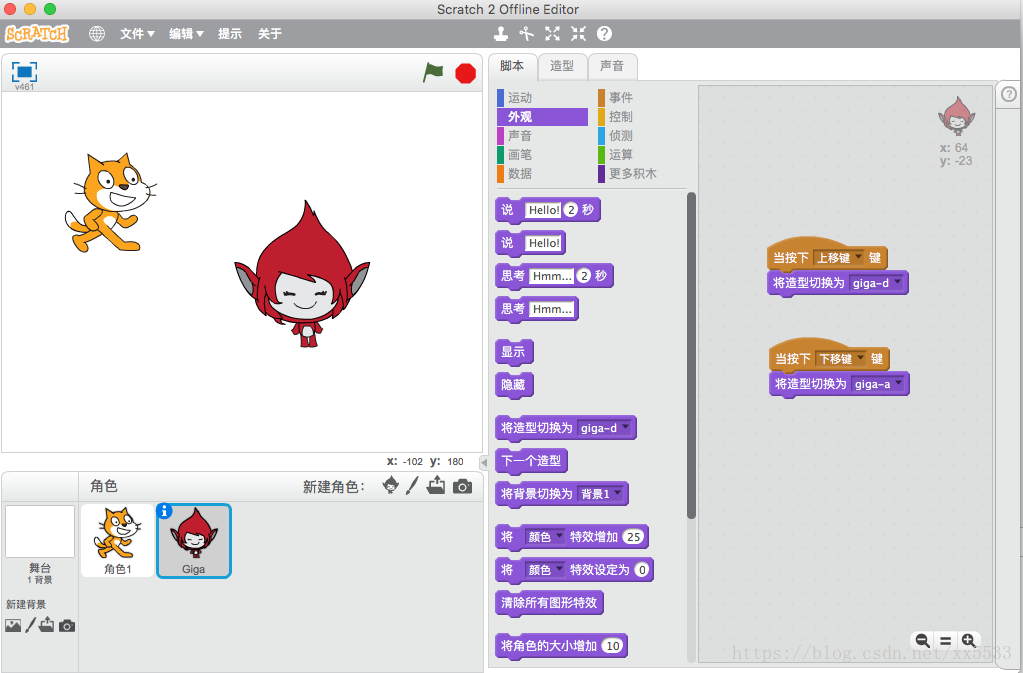Click the 25 value in 特效增加 block
1023x673 pixels.
(633, 537)
